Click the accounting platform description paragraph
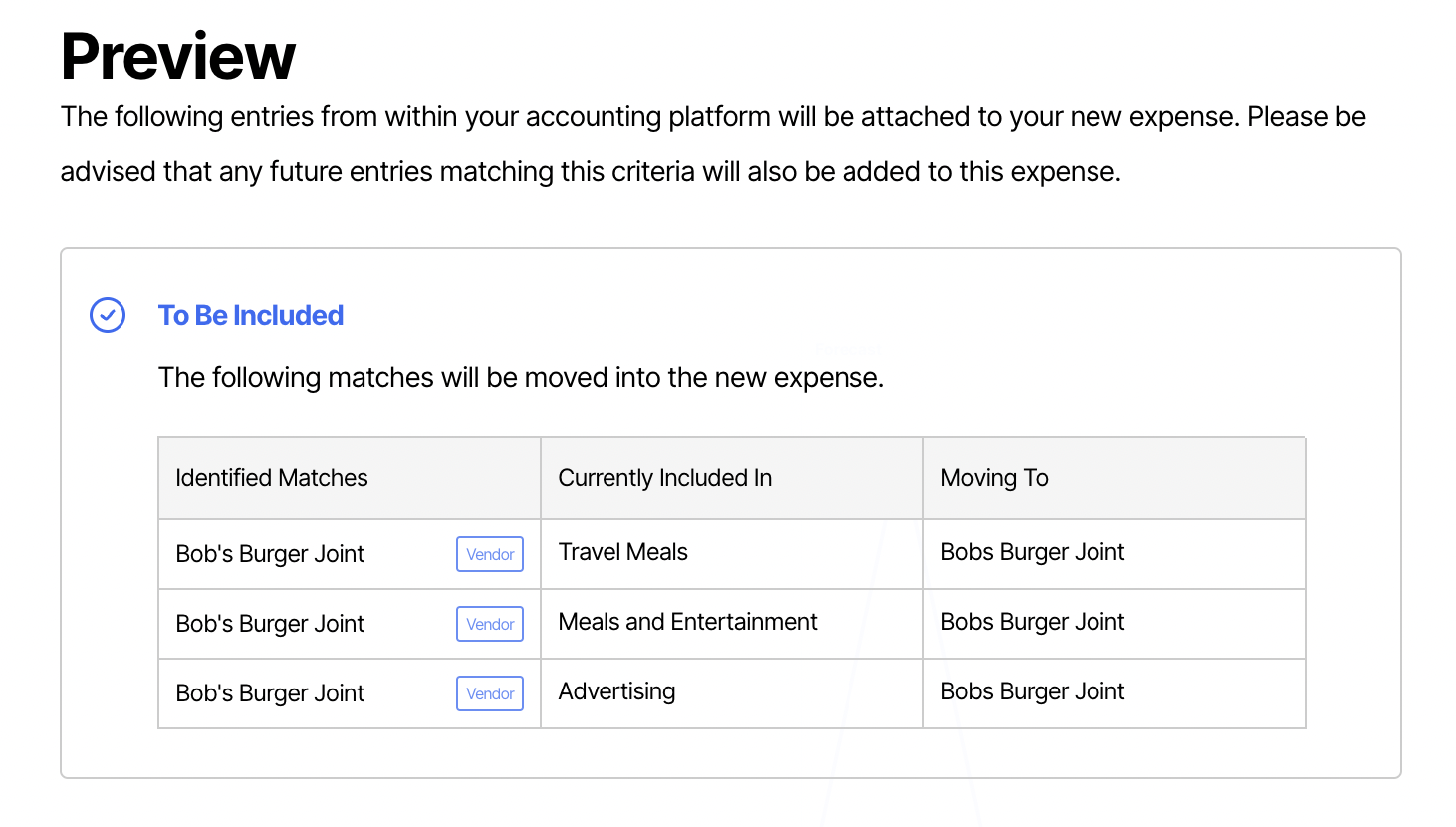The height and width of the screenshot is (827, 1456). tap(712, 143)
